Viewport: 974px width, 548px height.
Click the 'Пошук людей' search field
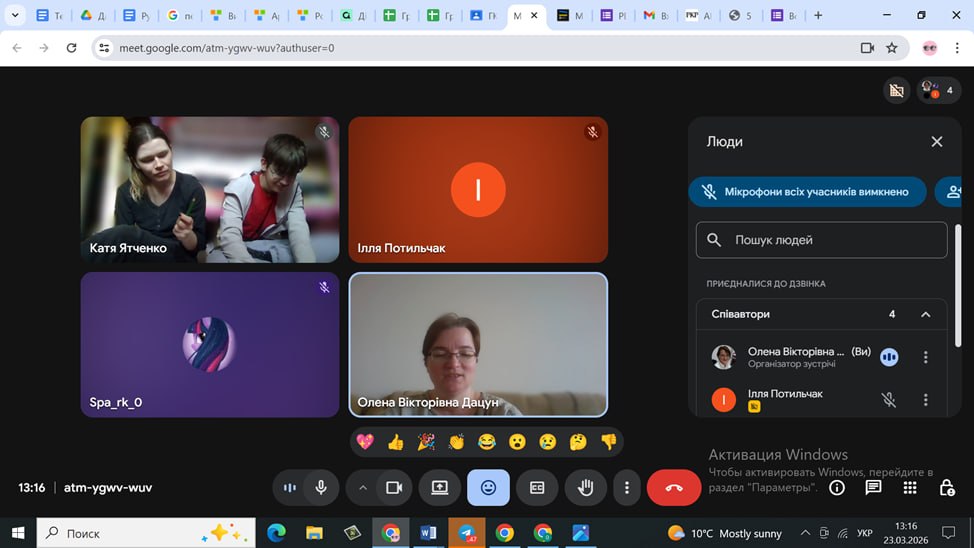click(x=822, y=240)
